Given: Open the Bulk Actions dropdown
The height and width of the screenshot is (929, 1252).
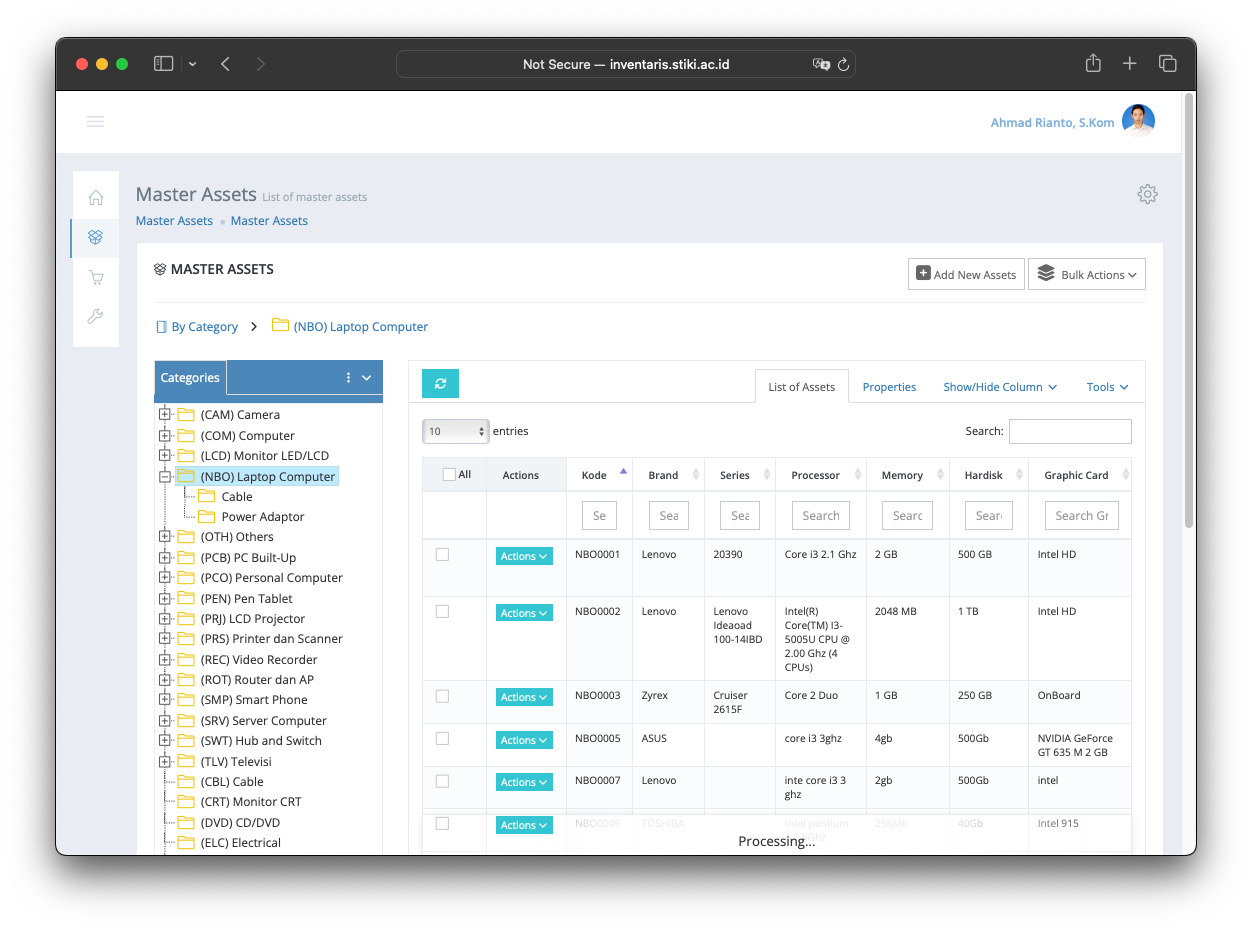Looking at the screenshot, I should click(1086, 274).
